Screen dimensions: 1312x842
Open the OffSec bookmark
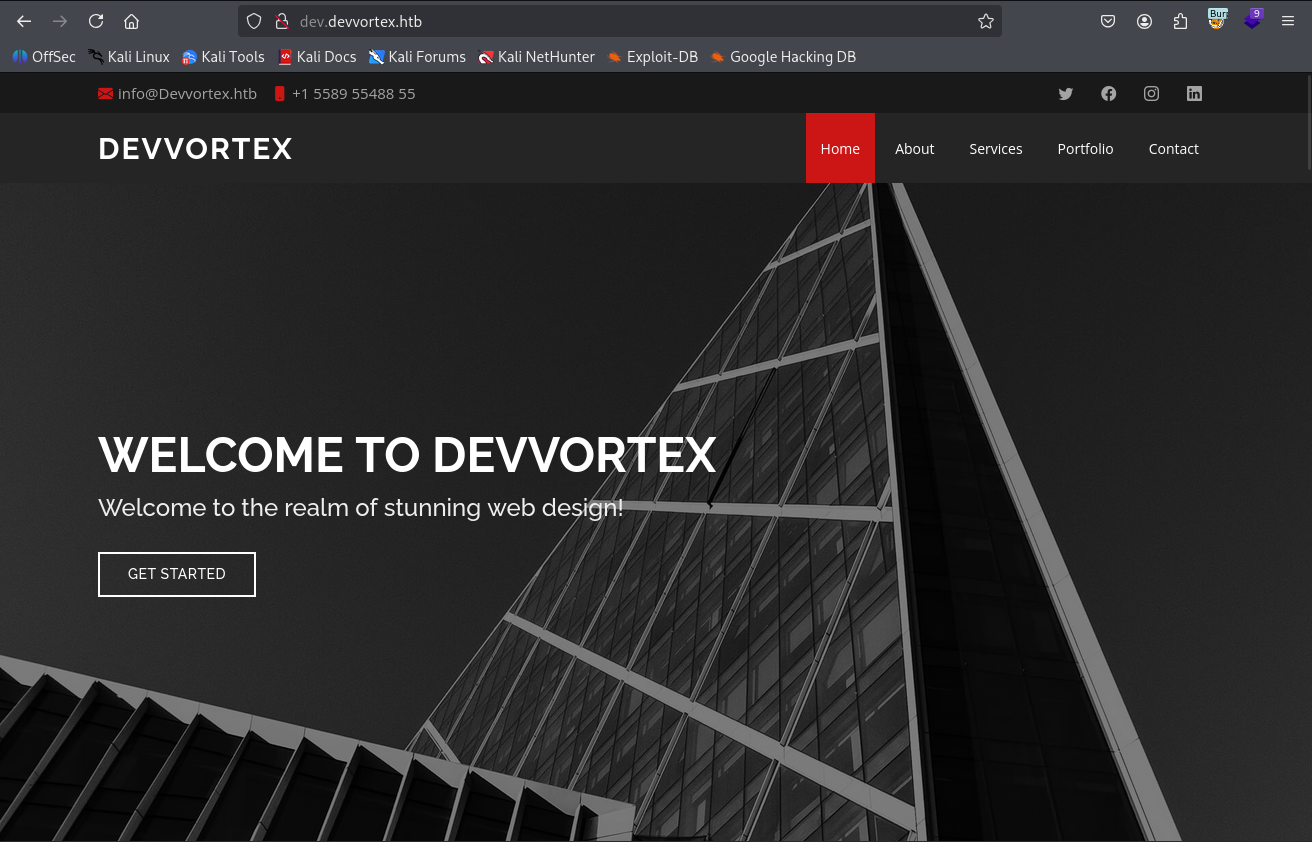tap(44, 57)
